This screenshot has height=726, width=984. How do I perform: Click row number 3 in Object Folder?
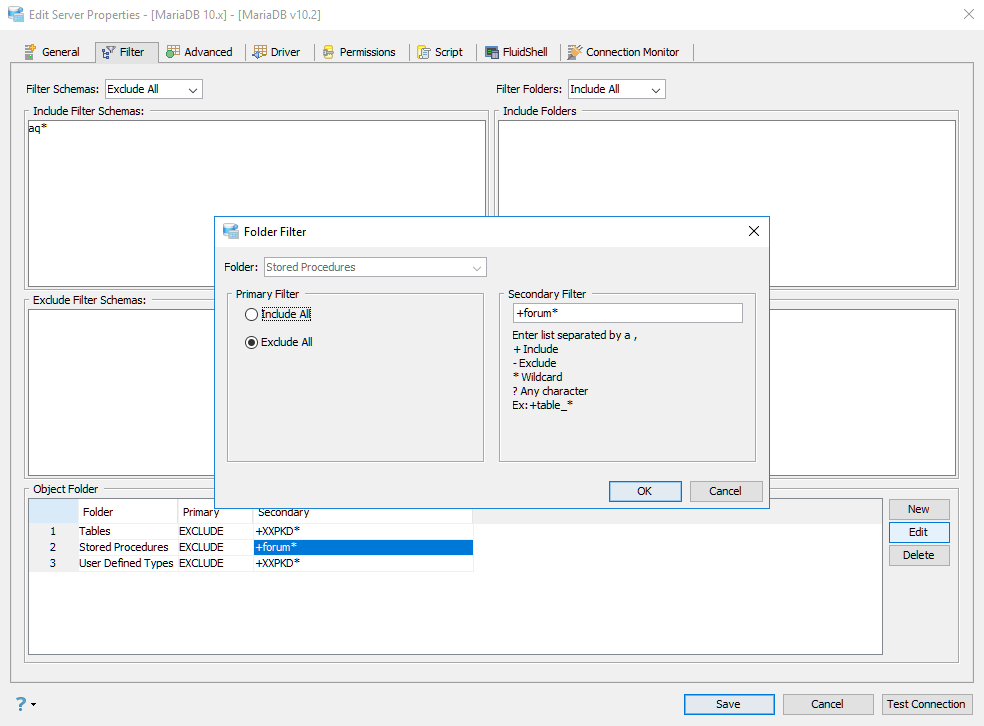(x=53, y=563)
